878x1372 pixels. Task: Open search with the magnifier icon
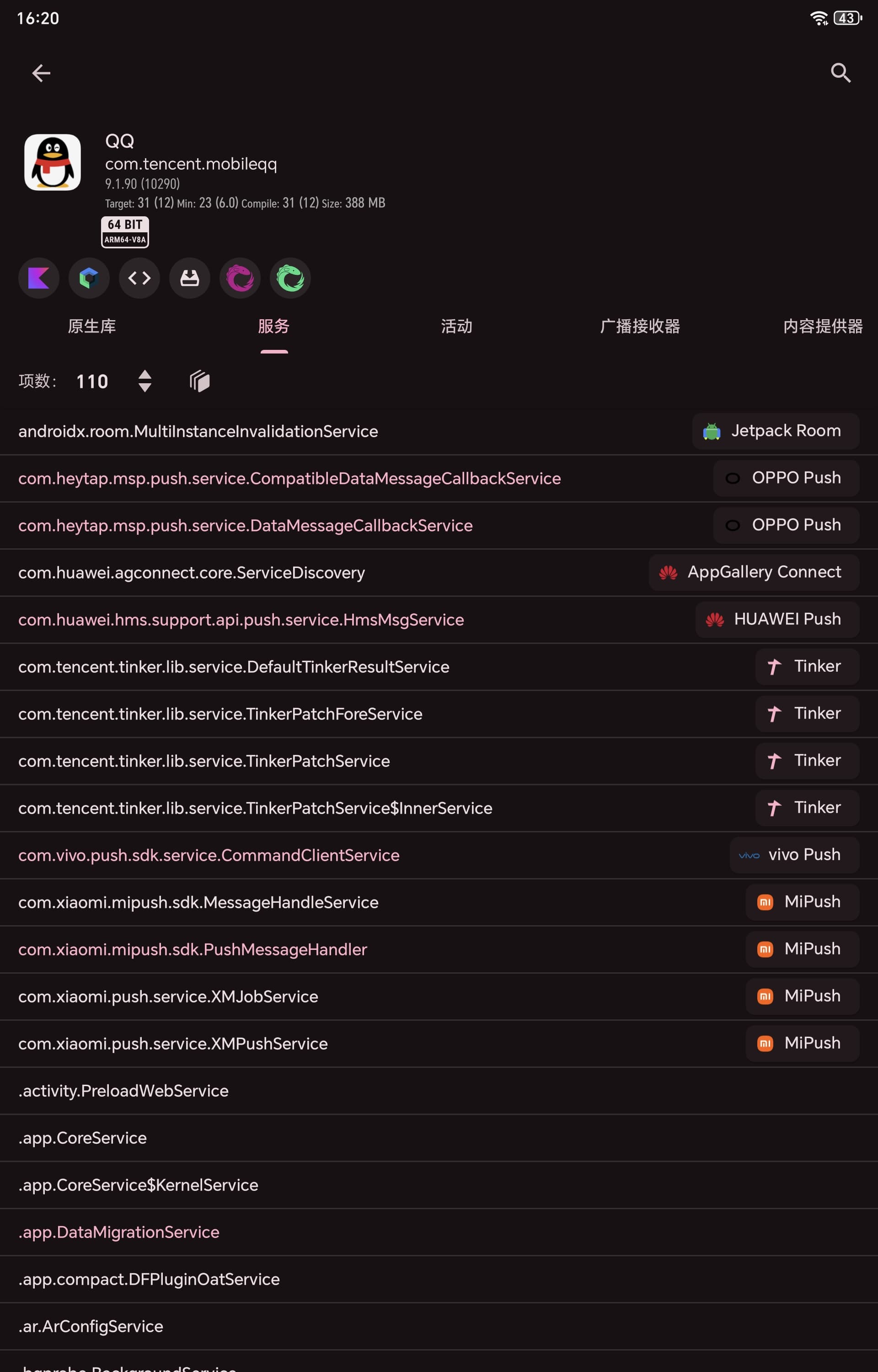841,73
